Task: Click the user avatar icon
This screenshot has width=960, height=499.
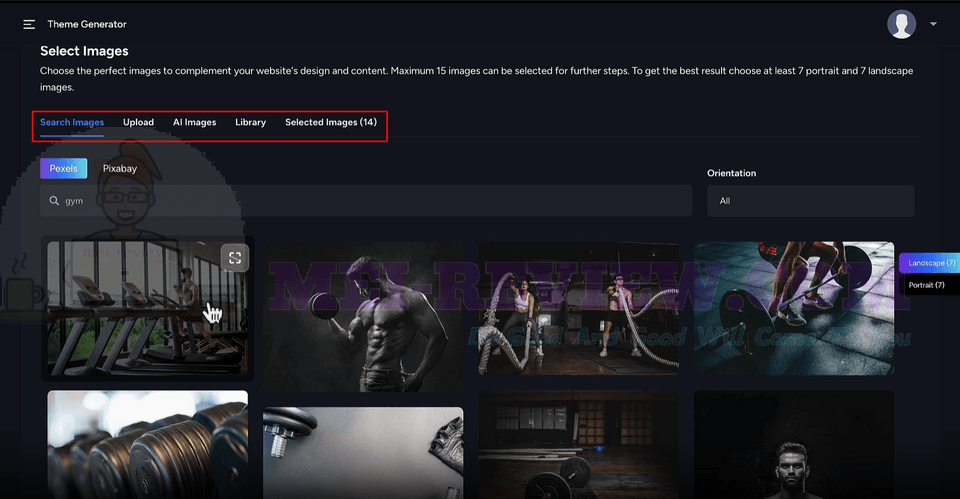Action: pos(901,24)
